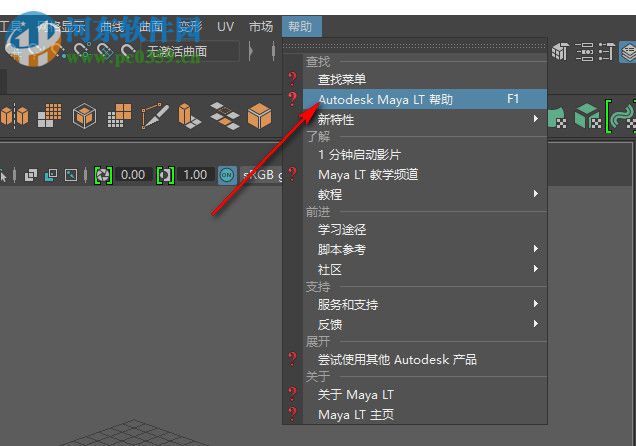Toggle the Channel Box layers icon
Screen dimensions: 636x446
coord(628,52)
